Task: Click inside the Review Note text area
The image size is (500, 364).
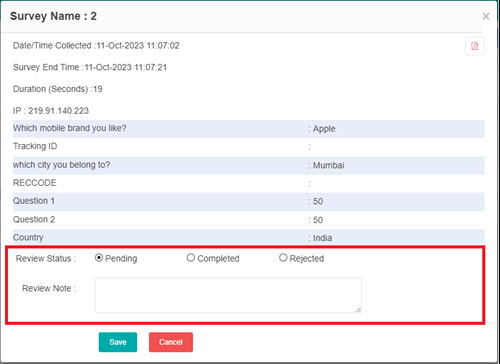Action: click(x=228, y=295)
